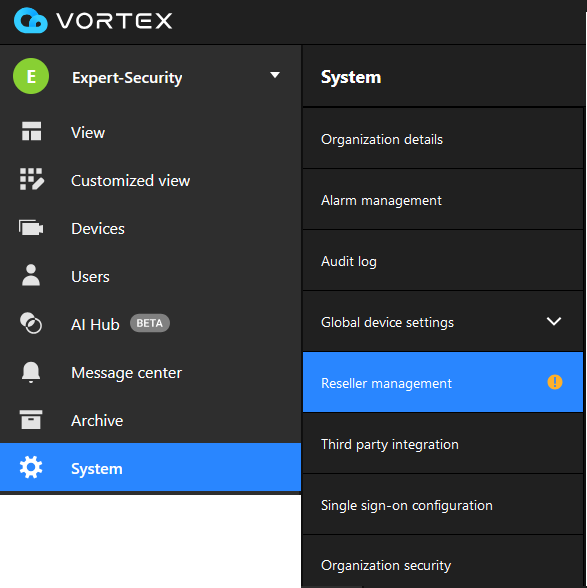587x588 pixels.
Task: Click the Customized view grid-pencil icon
Action: pos(32,179)
